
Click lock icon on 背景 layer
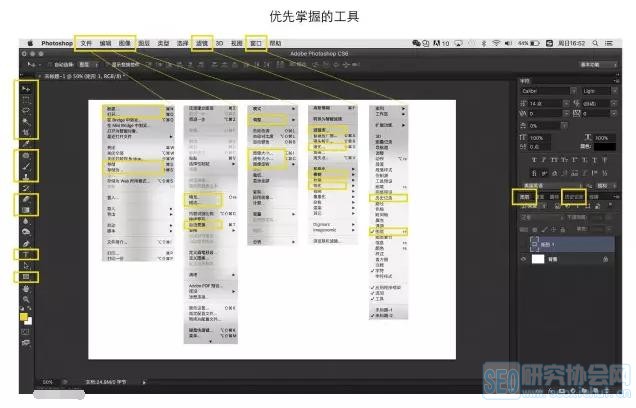(605, 259)
